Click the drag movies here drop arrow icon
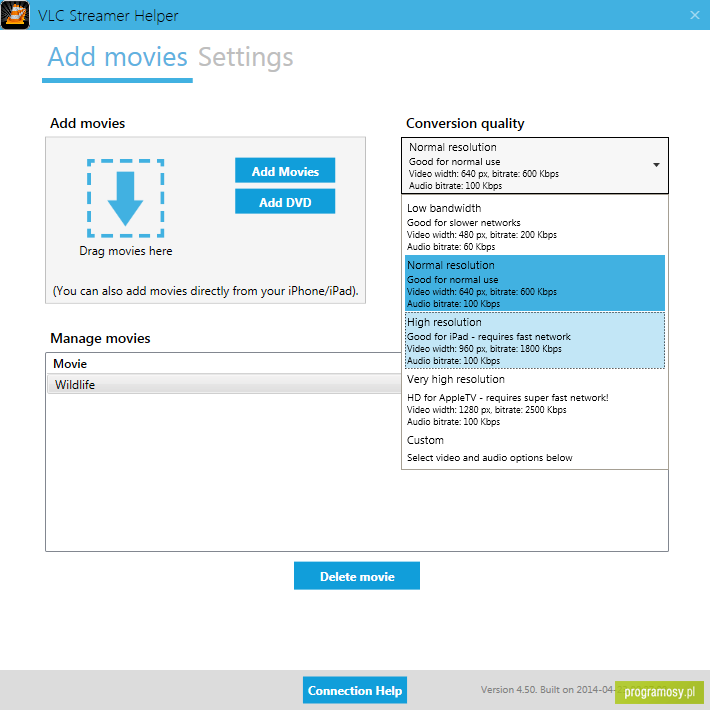 [x=125, y=198]
